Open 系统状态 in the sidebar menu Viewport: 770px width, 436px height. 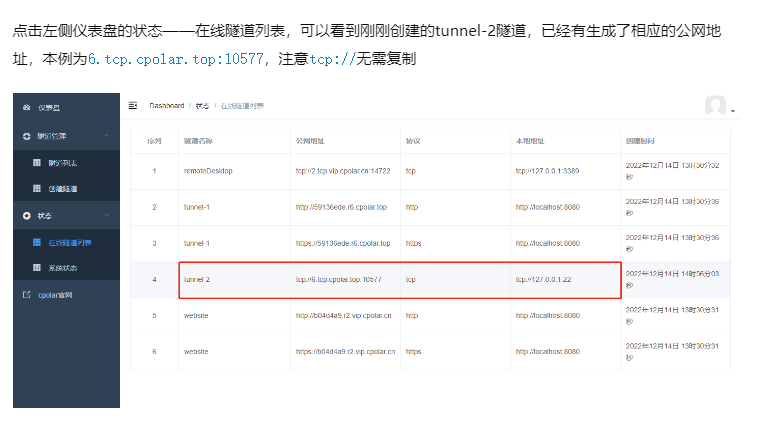pos(65,268)
